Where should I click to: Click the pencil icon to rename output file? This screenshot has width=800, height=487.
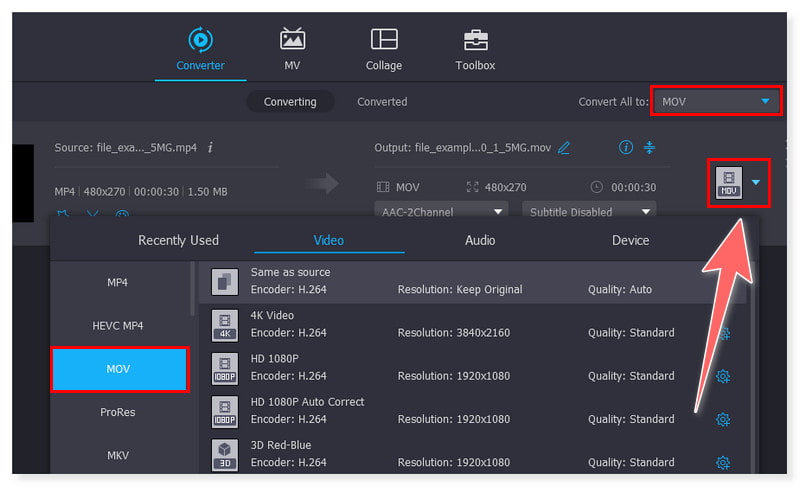coord(564,148)
